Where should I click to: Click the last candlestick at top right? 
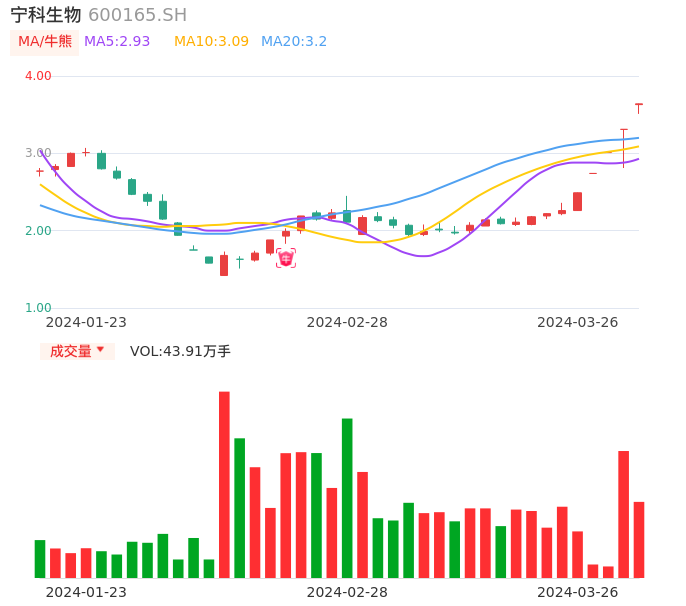click(639, 109)
